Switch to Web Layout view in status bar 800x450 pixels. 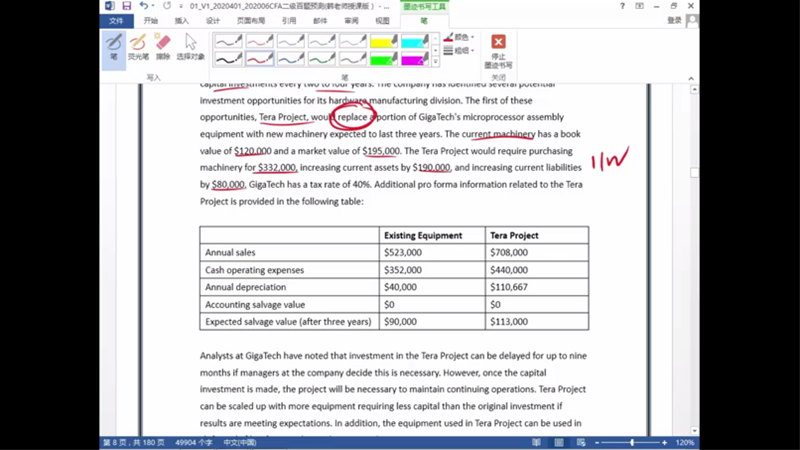point(581,442)
